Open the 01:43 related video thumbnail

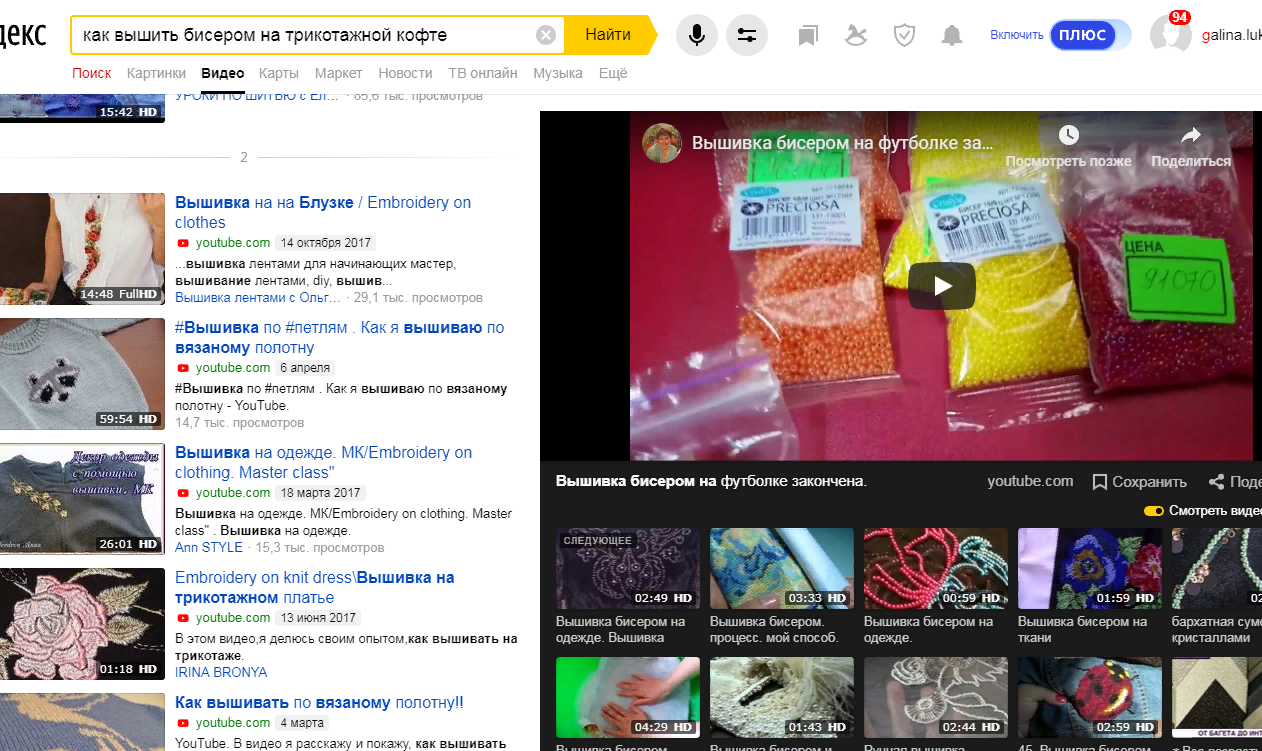[x=782, y=697]
